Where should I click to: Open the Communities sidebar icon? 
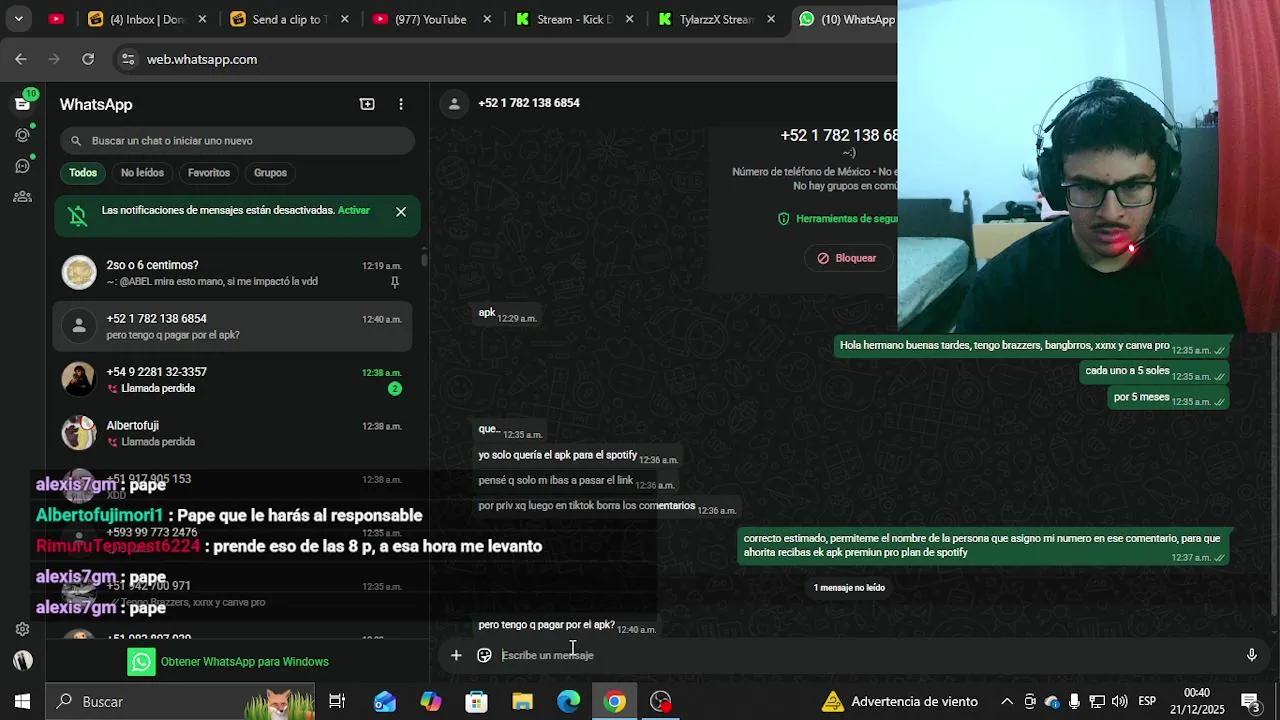tap(22, 197)
